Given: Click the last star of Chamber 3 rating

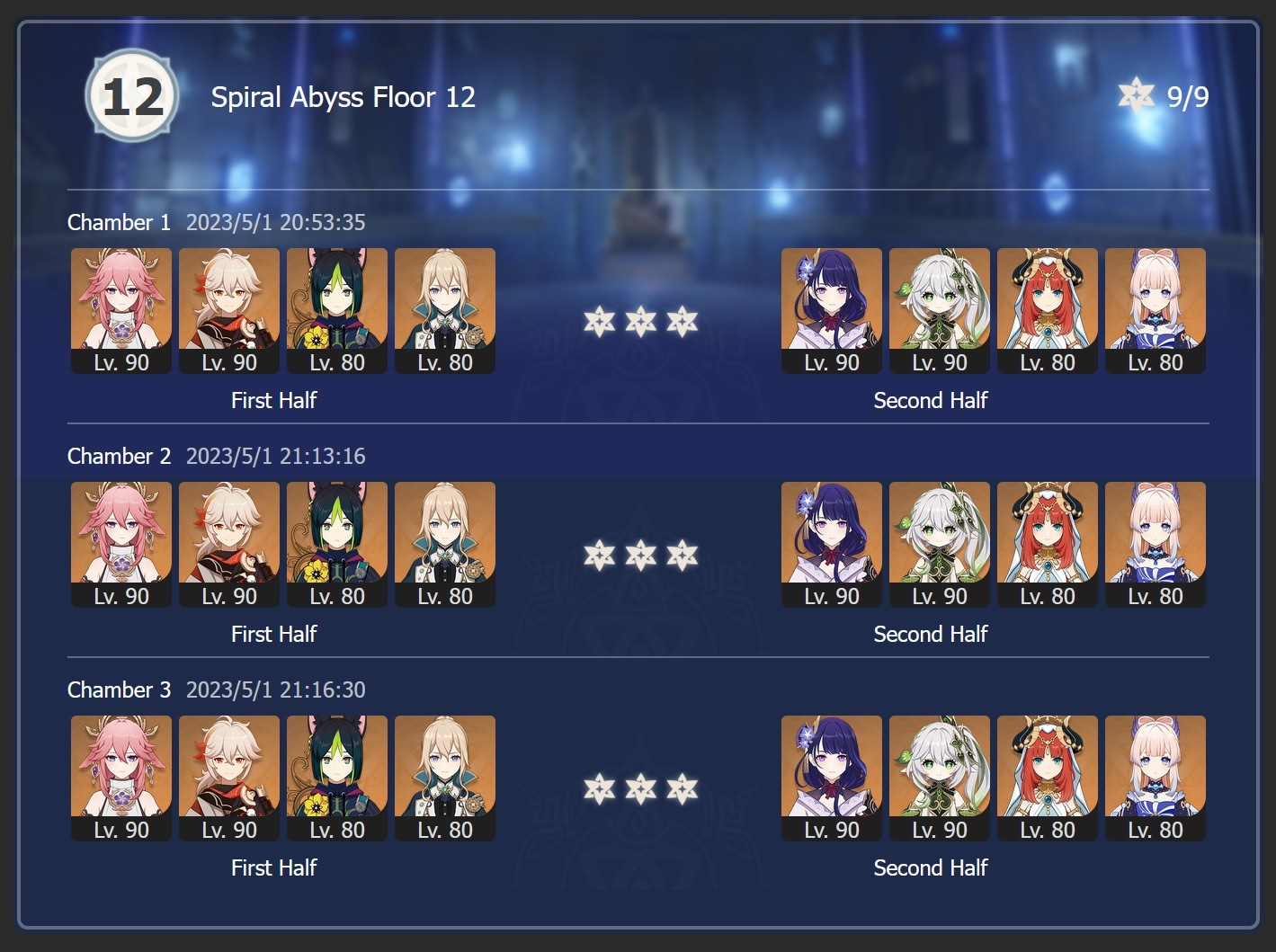Looking at the screenshot, I should 683,788.
